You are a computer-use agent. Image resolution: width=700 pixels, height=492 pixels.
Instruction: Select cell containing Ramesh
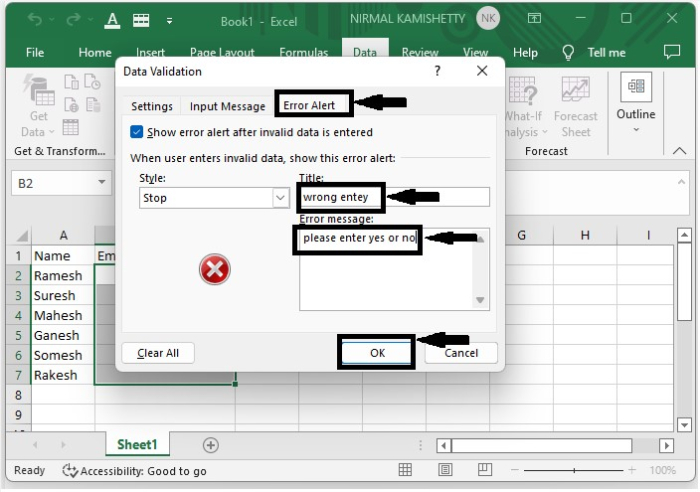(63, 275)
